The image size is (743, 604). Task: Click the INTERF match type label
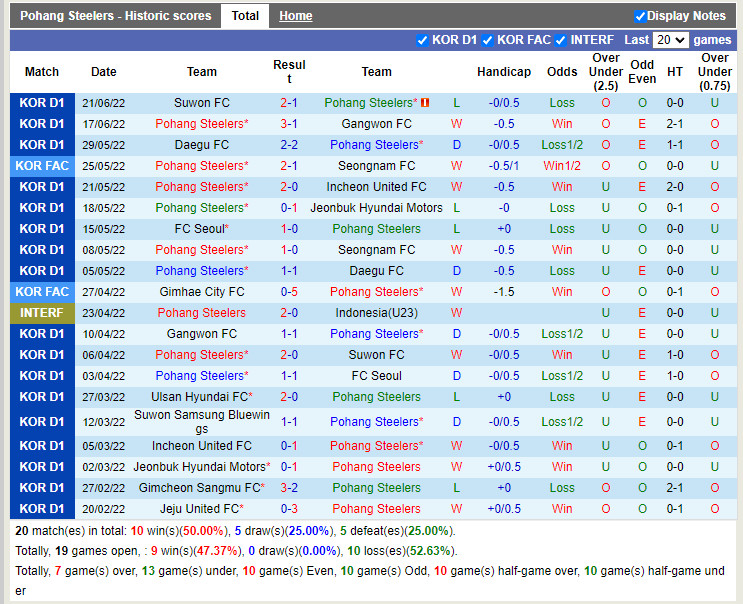coord(42,313)
